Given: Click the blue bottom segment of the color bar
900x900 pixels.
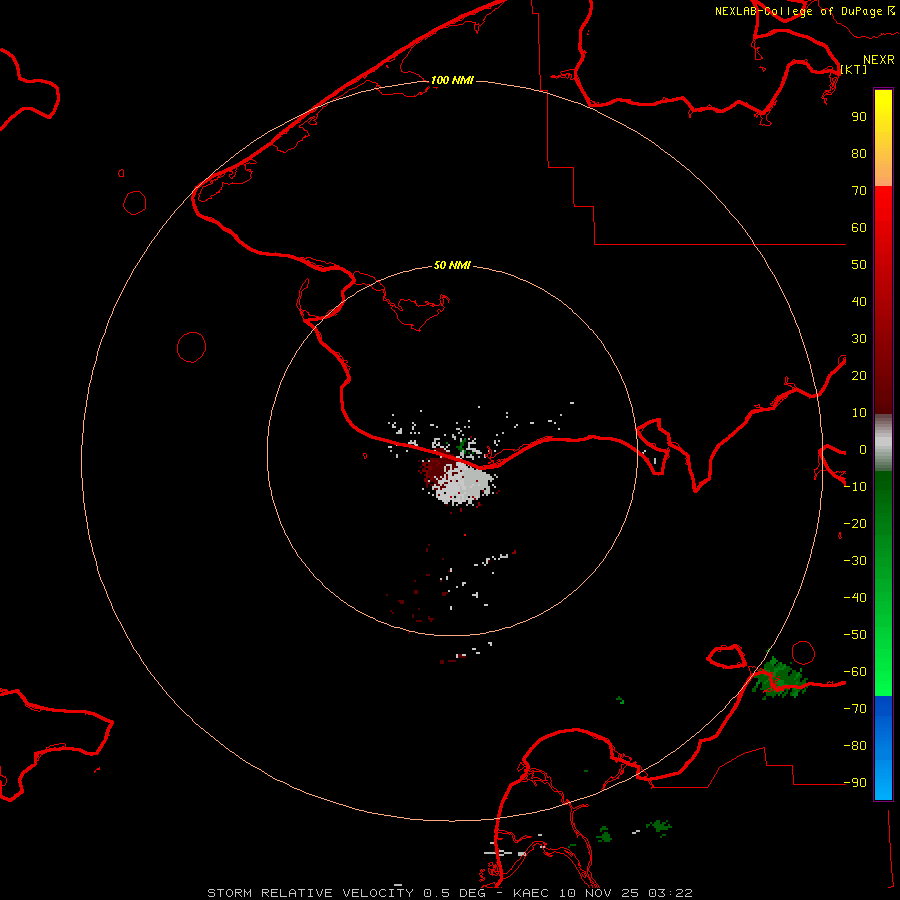Looking at the screenshot, I should pyautogui.click(x=883, y=748).
